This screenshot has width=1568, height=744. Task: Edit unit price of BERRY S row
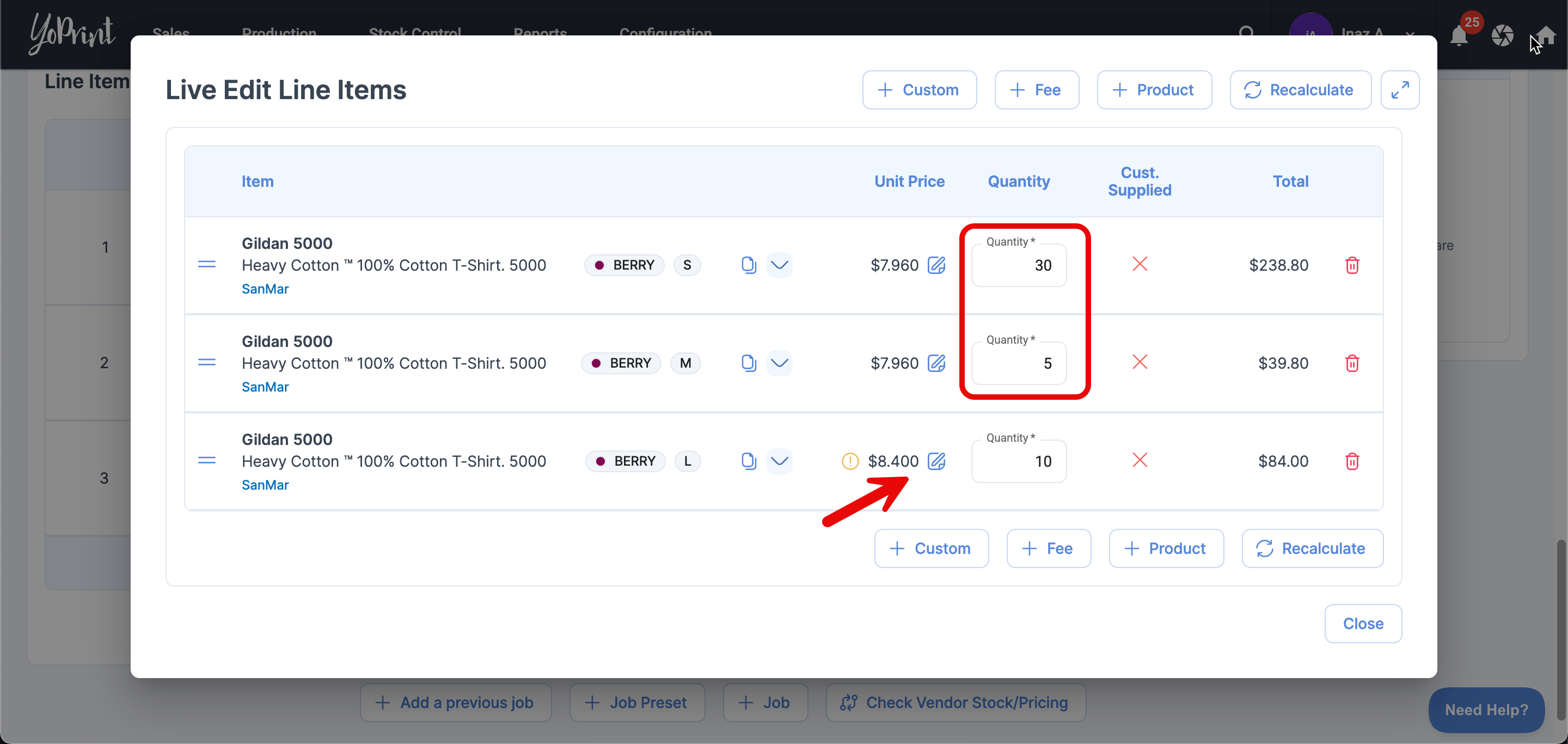click(936, 265)
